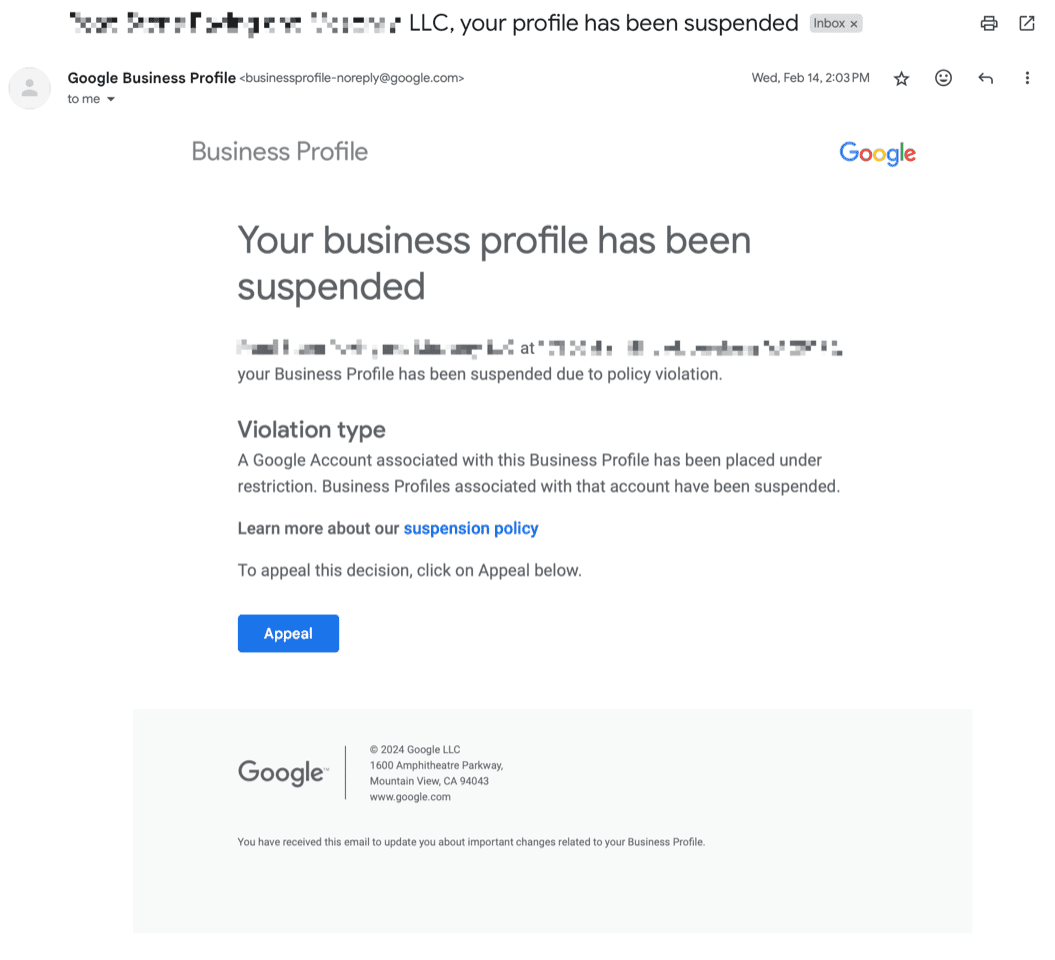Expand the "to me" recipient details arrow
1055x960 pixels.
pyautogui.click(x=111, y=99)
